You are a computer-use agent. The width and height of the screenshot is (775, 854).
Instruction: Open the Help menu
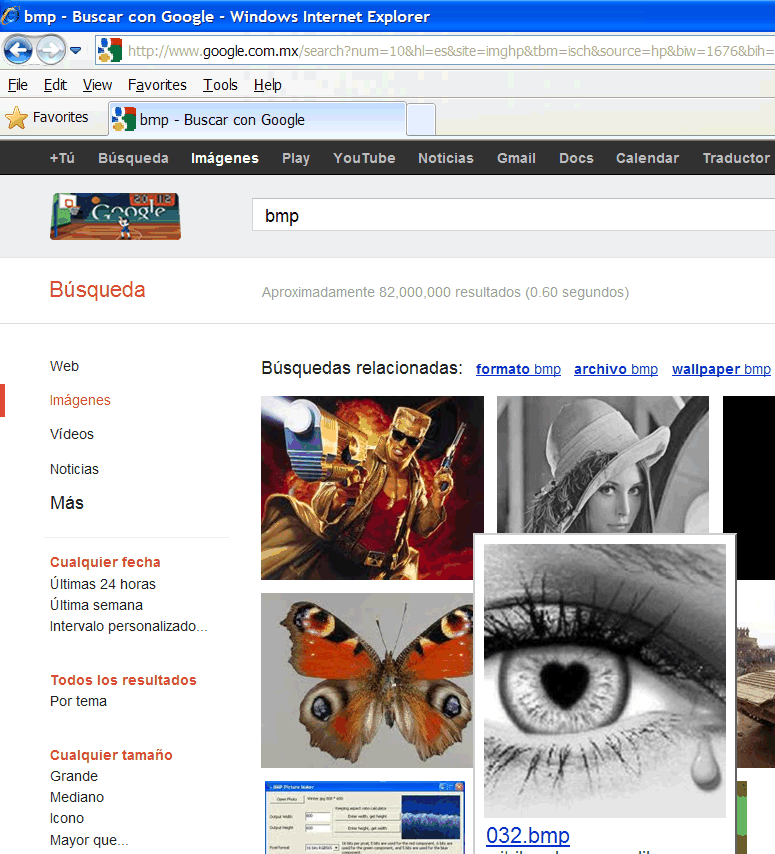click(x=267, y=85)
